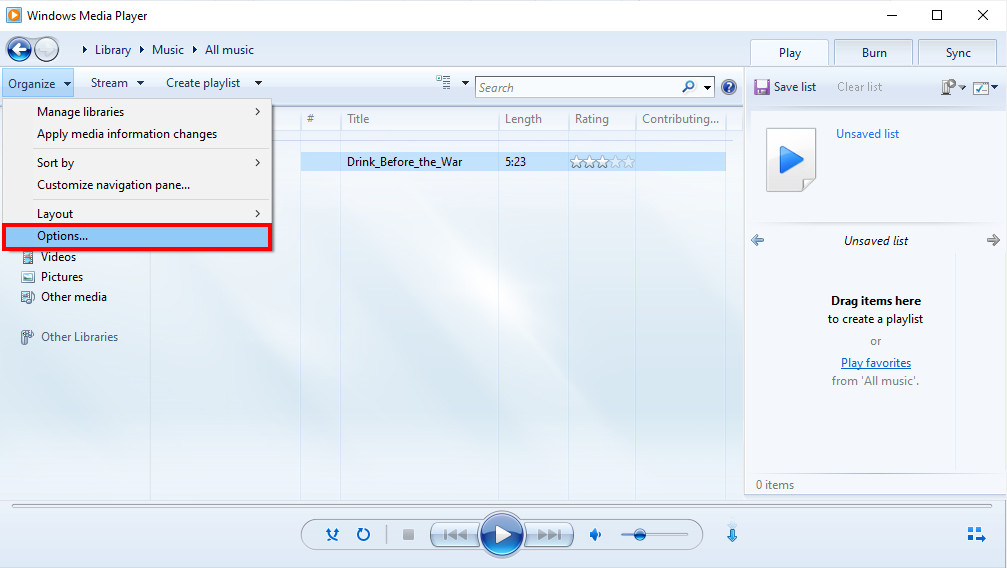1007x568 pixels.
Task: Click the Unsaved list link
Action: 867,134
